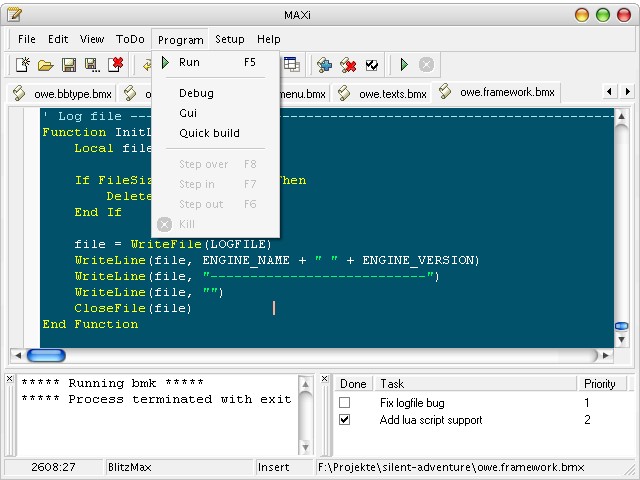640x480 pixels.
Task: Delete a todo task with the red X scroll icon
Action: (348, 65)
